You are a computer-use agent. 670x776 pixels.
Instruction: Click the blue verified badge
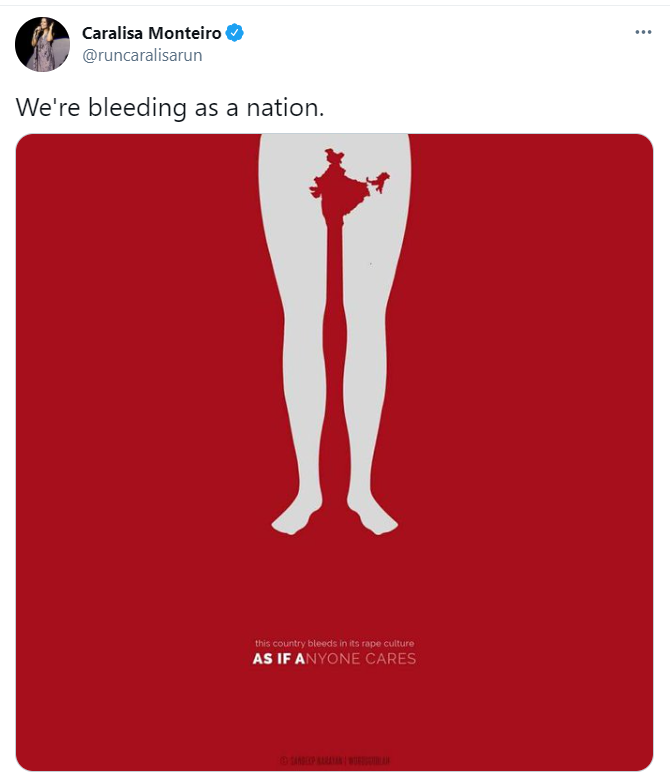(x=235, y=33)
